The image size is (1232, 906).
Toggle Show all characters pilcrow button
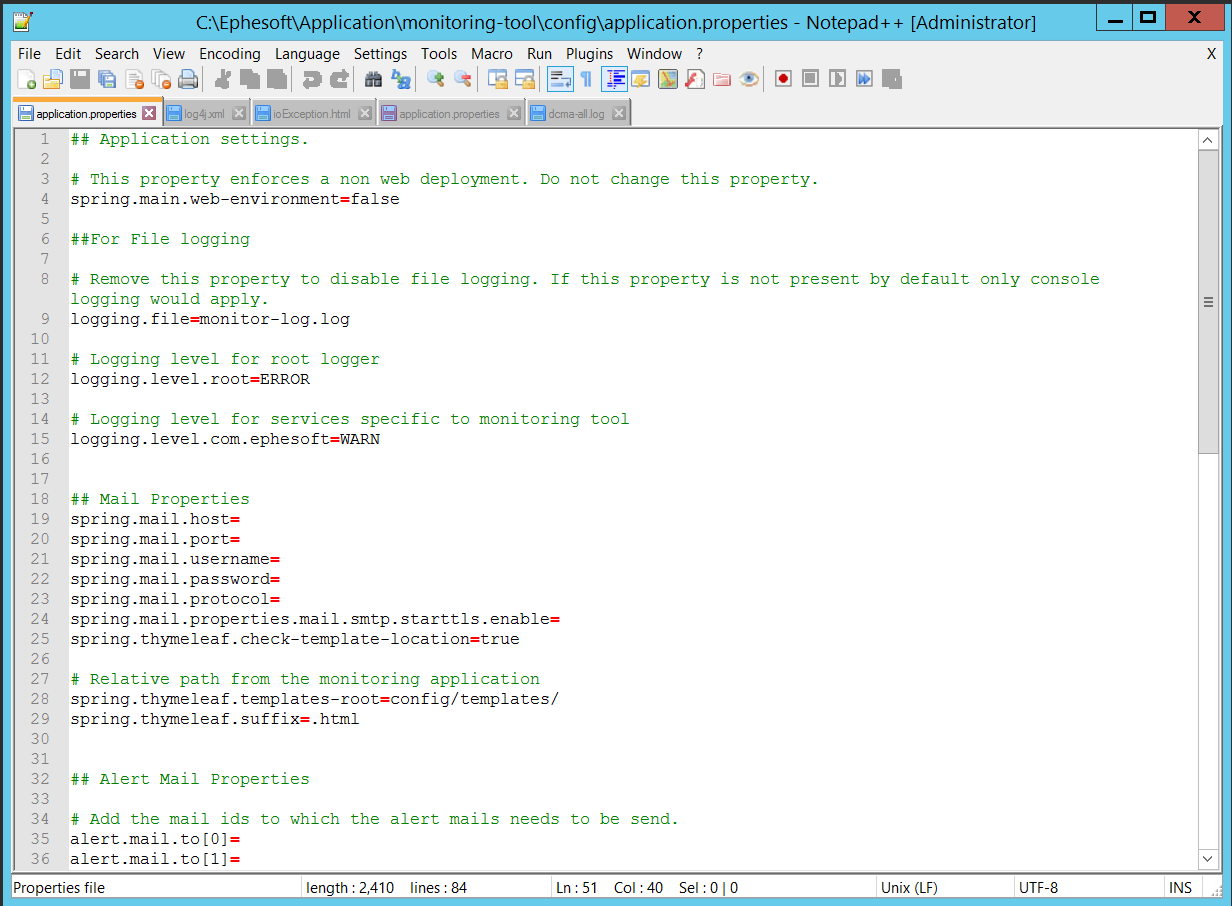(587, 79)
